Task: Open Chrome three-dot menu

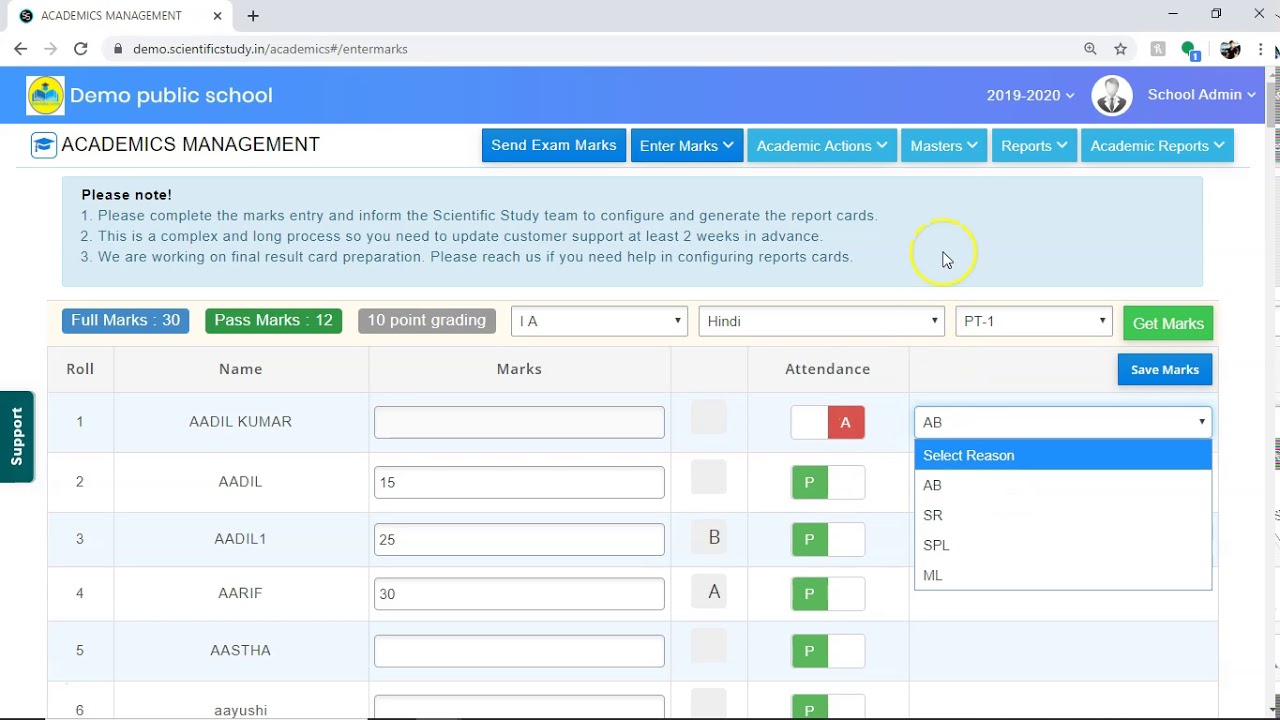Action: [1261, 48]
